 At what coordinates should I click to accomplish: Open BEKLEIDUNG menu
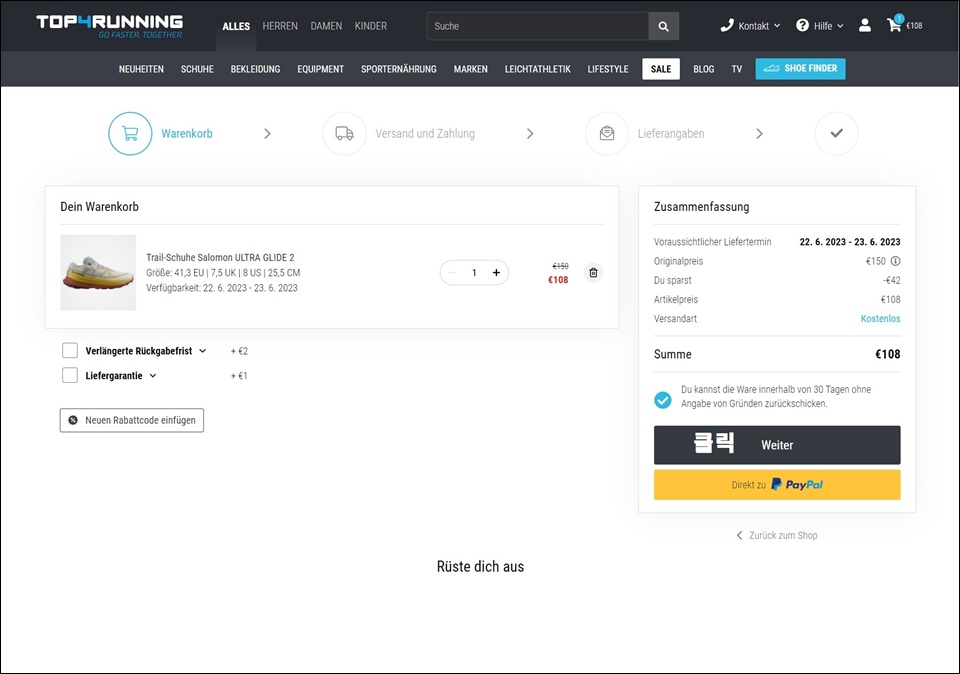point(255,69)
